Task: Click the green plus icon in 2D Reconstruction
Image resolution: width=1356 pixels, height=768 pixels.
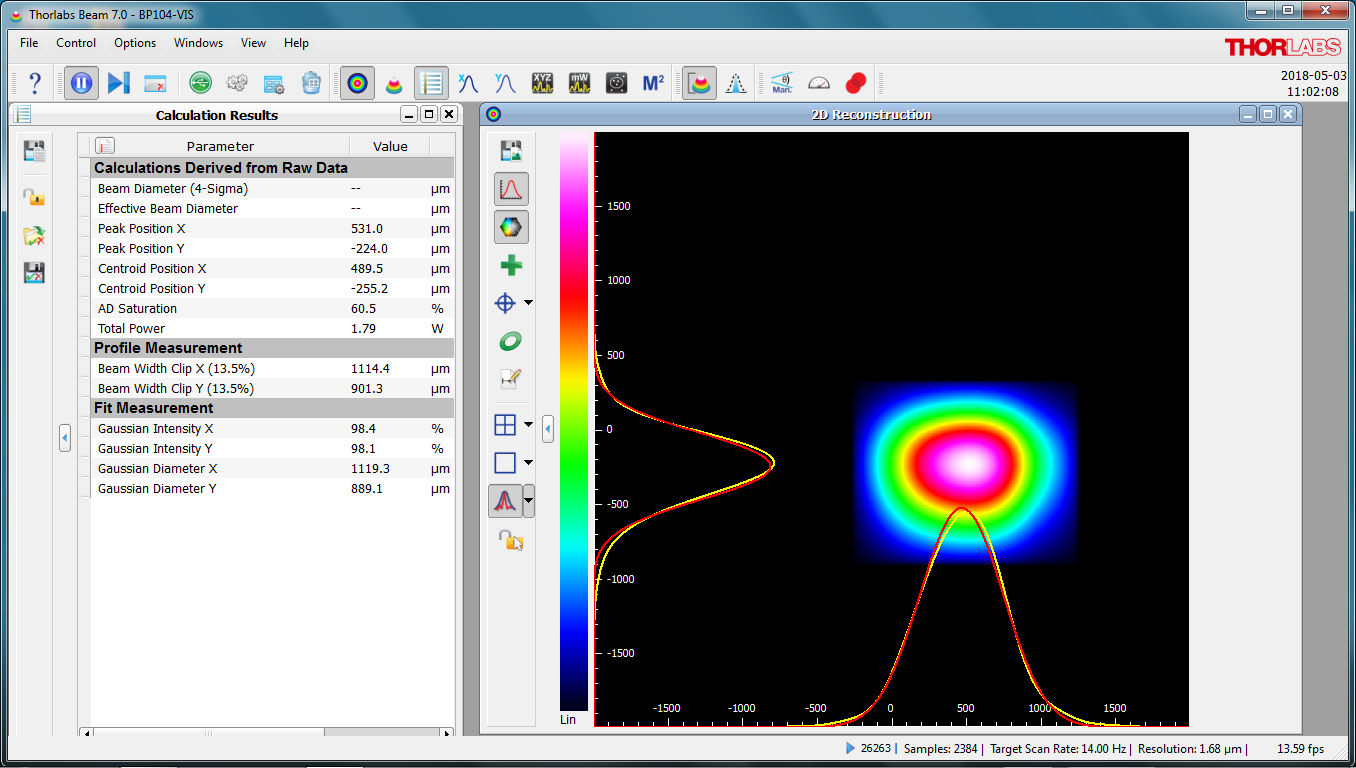Action: 510,265
